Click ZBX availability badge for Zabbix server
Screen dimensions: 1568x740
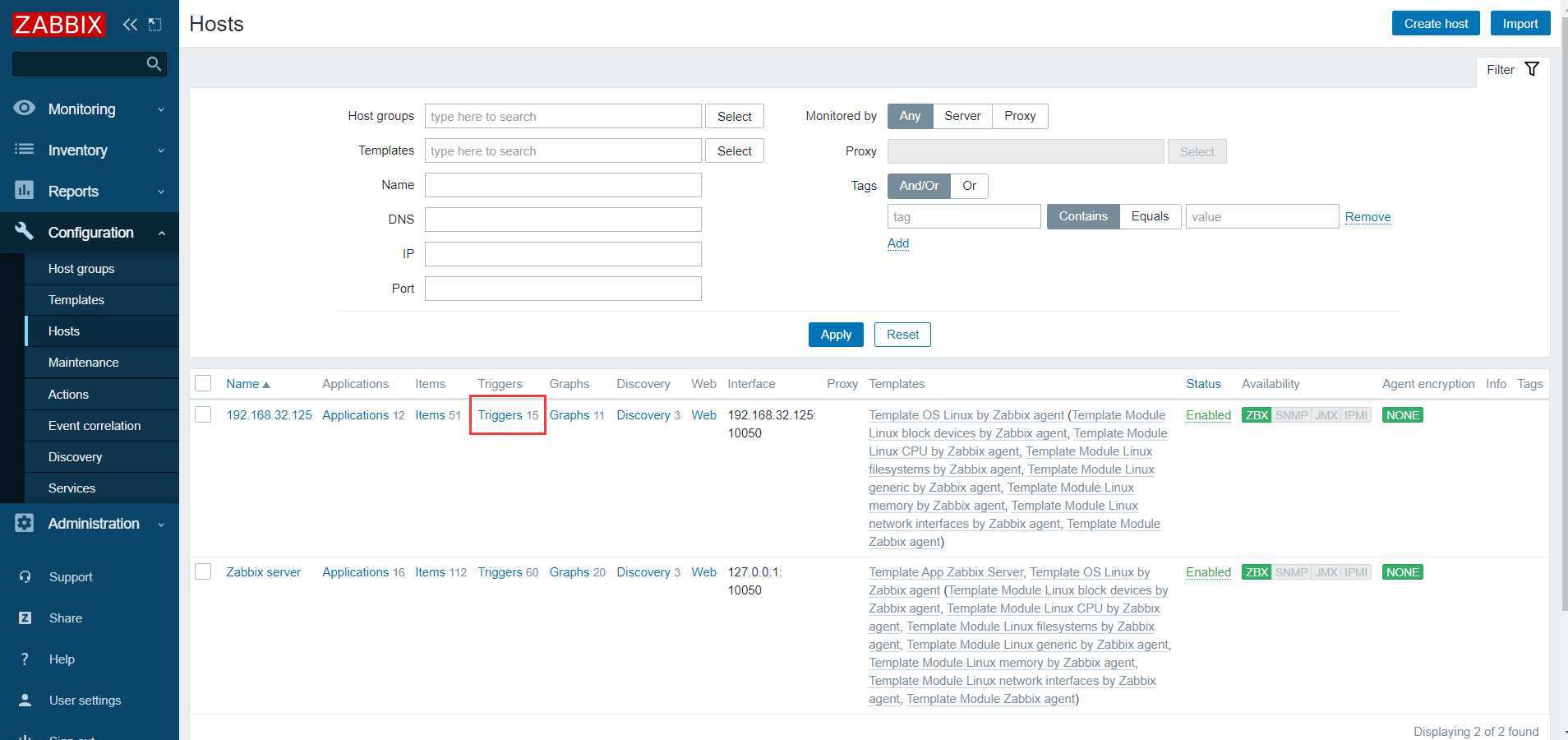click(x=1257, y=572)
